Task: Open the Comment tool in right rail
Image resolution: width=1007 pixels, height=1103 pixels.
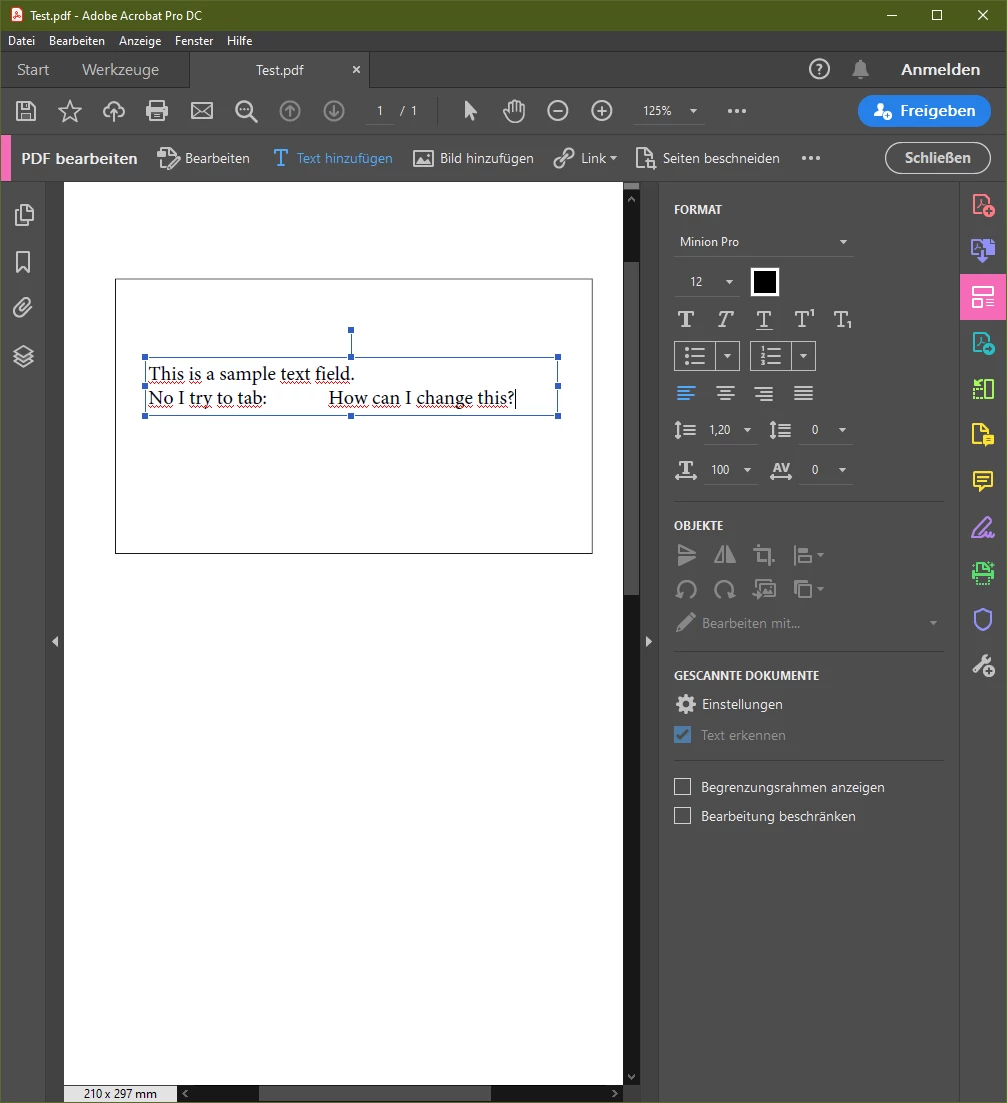Action: pyautogui.click(x=983, y=481)
